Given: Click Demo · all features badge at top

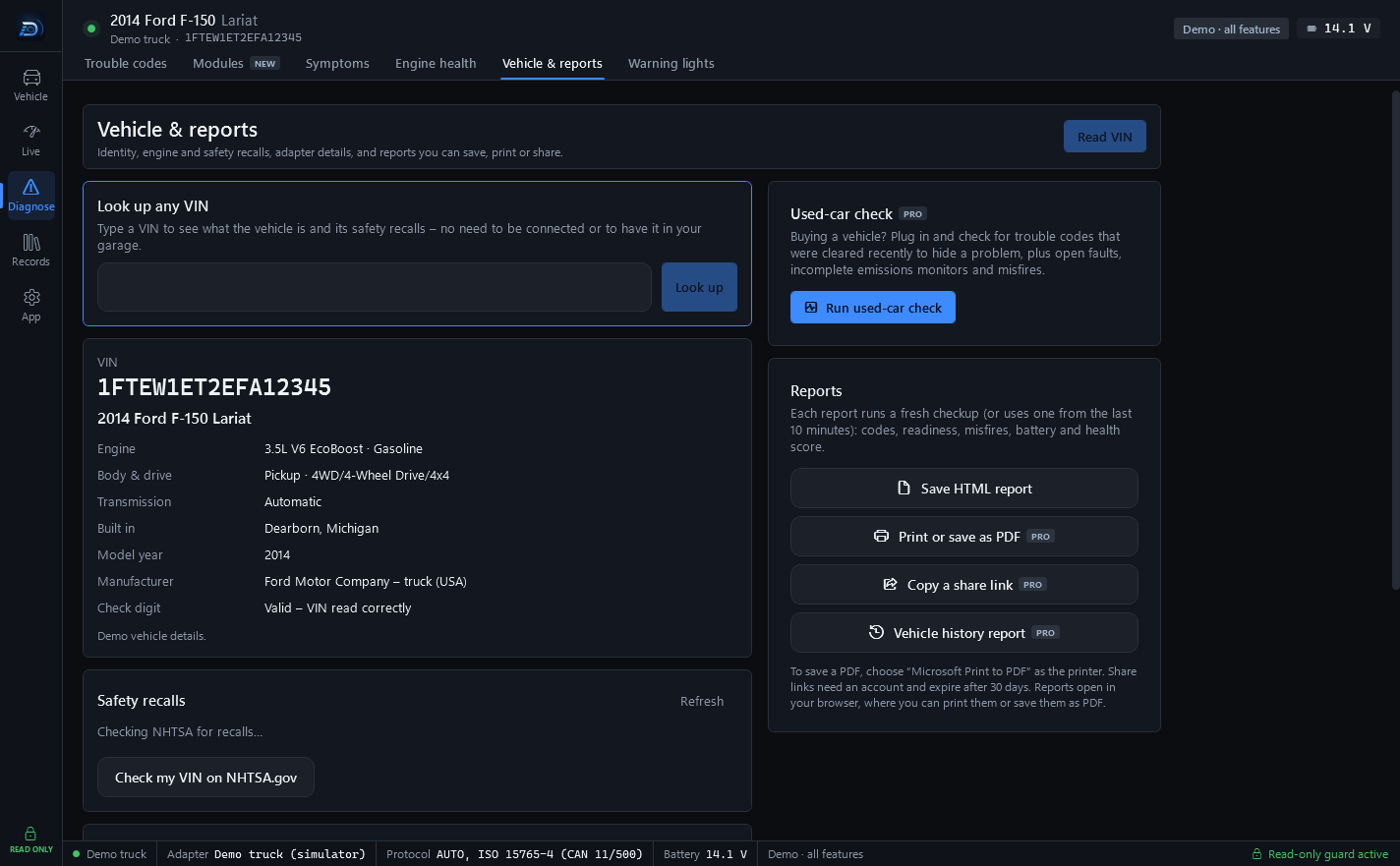Looking at the screenshot, I should [1231, 29].
